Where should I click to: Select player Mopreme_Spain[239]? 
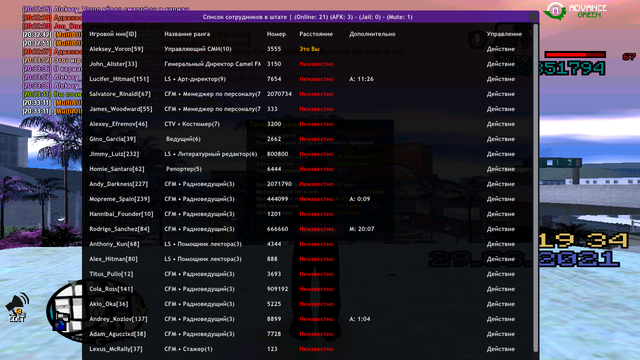(119, 199)
